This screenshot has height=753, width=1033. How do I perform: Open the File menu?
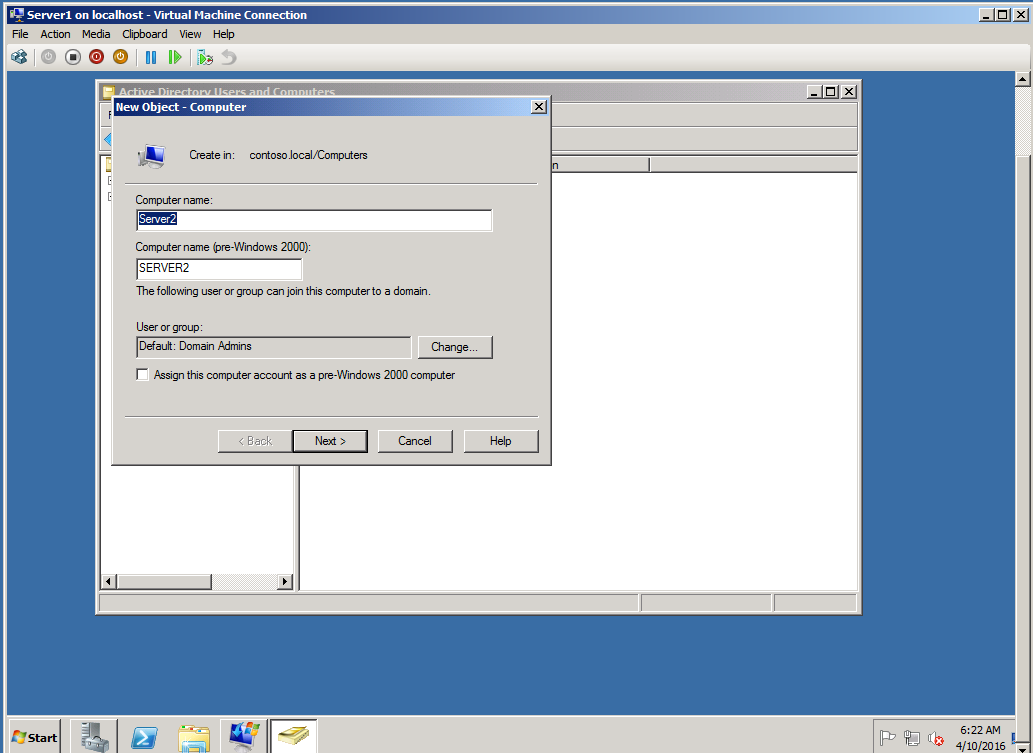coord(20,34)
